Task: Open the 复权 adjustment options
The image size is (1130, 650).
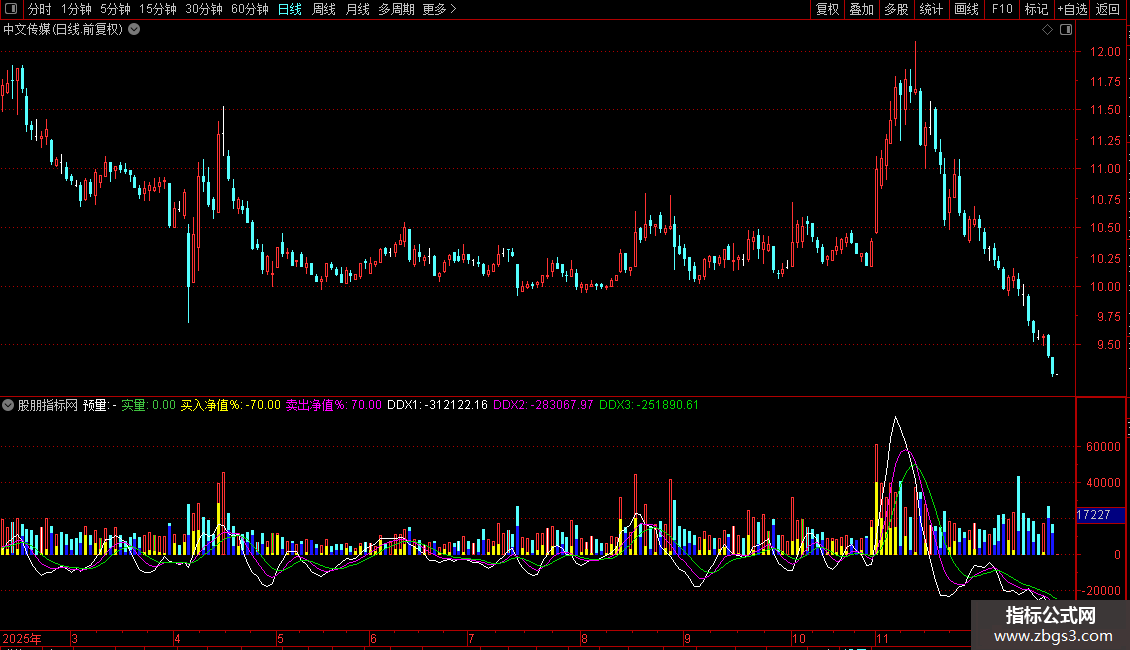Action: [827, 10]
